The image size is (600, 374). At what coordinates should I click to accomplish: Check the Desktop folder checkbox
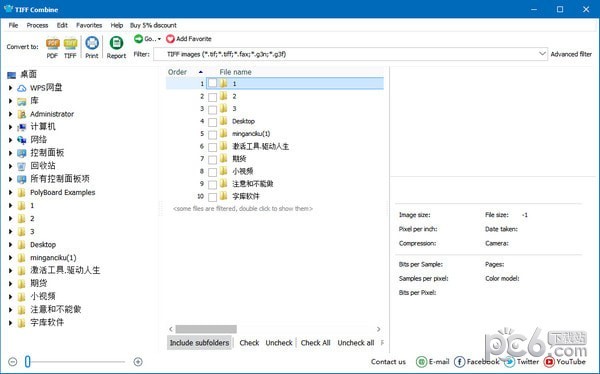pos(212,122)
